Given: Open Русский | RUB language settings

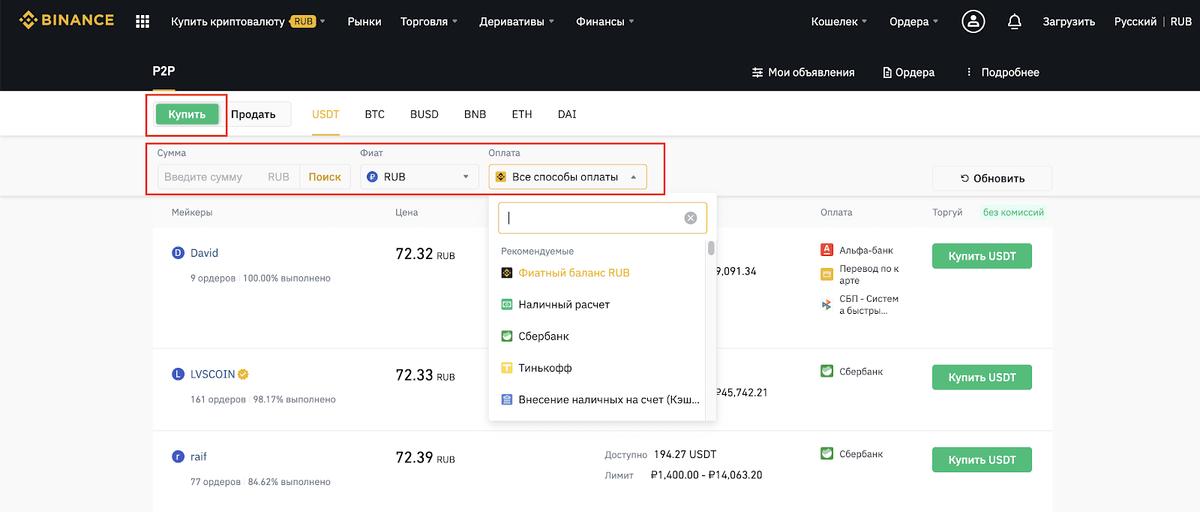Looking at the screenshot, I should (x=1153, y=21).
